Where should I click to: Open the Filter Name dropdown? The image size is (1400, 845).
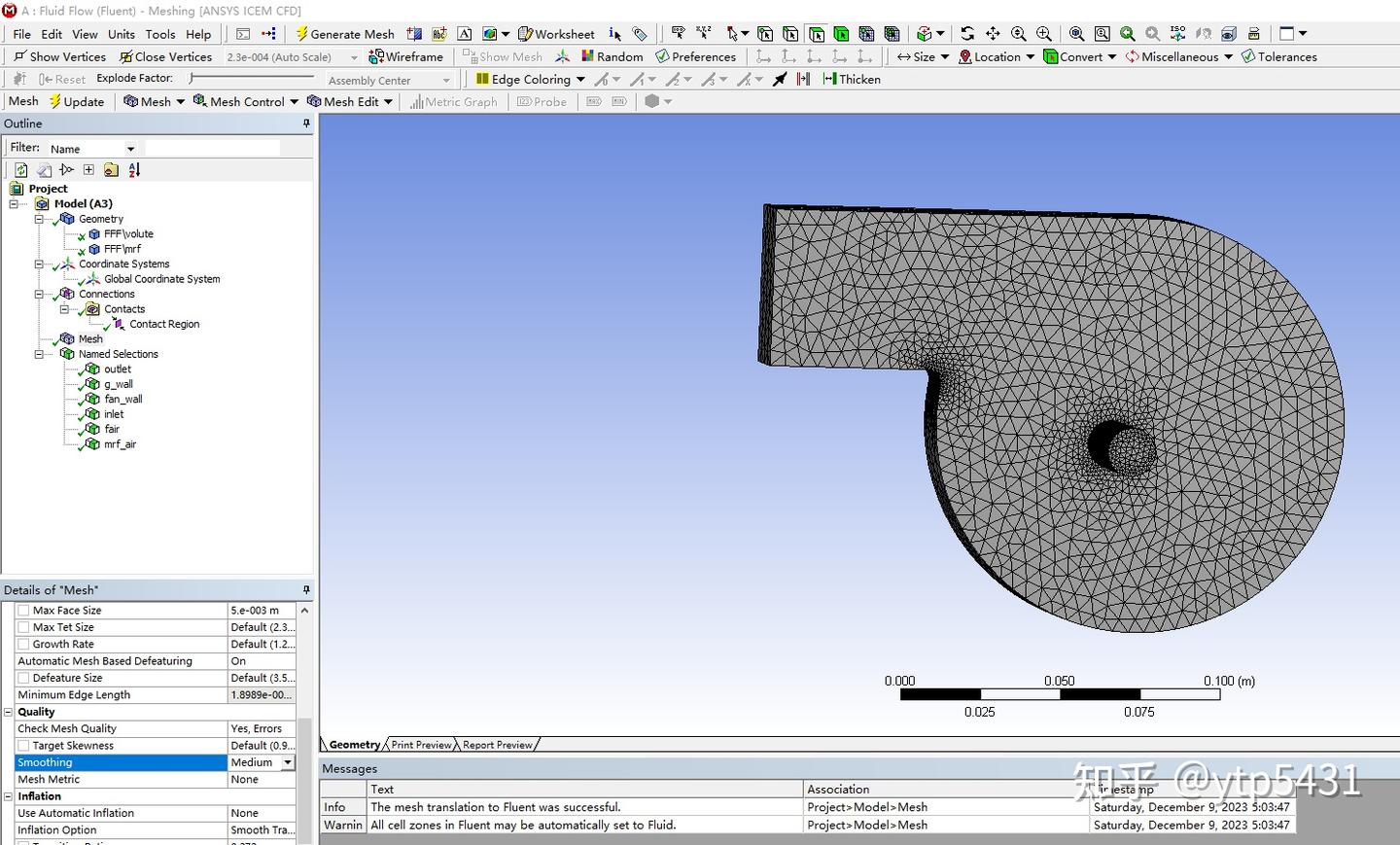pyautogui.click(x=130, y=149)
